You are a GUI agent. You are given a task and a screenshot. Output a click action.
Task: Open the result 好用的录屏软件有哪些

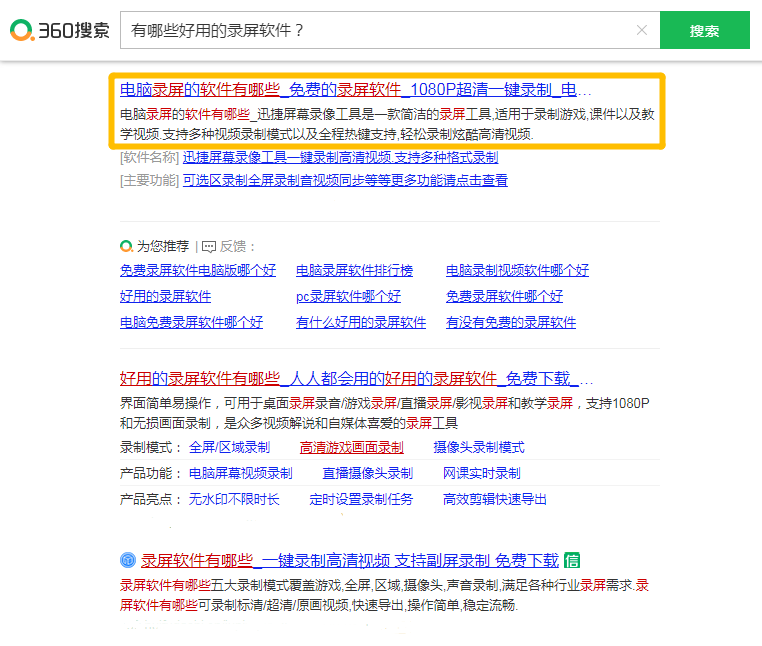[x=356, y=379]
